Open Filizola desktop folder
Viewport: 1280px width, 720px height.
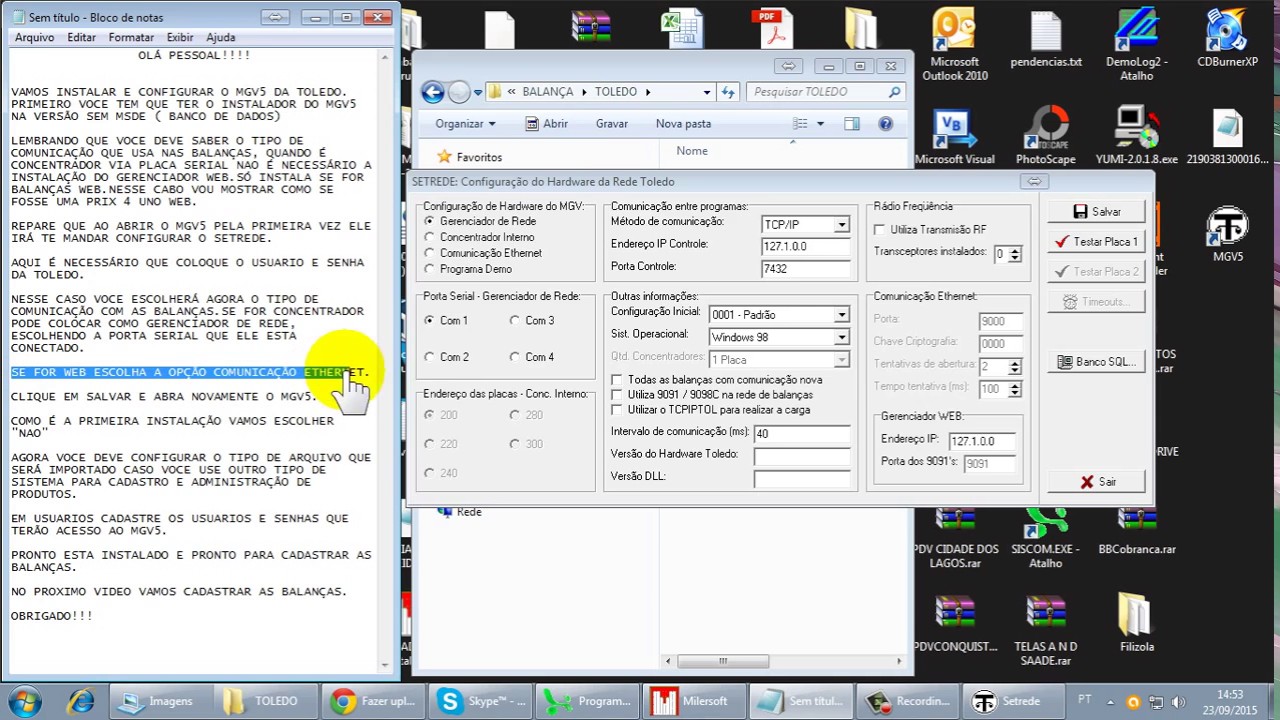1137,623
